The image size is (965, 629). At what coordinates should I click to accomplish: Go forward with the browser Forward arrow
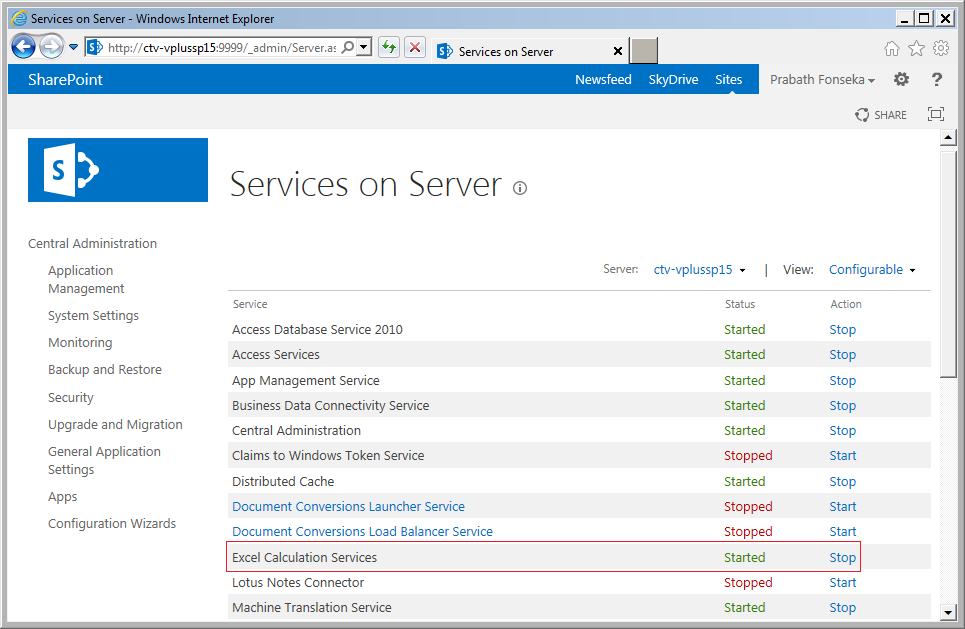(x=51, y=47)
